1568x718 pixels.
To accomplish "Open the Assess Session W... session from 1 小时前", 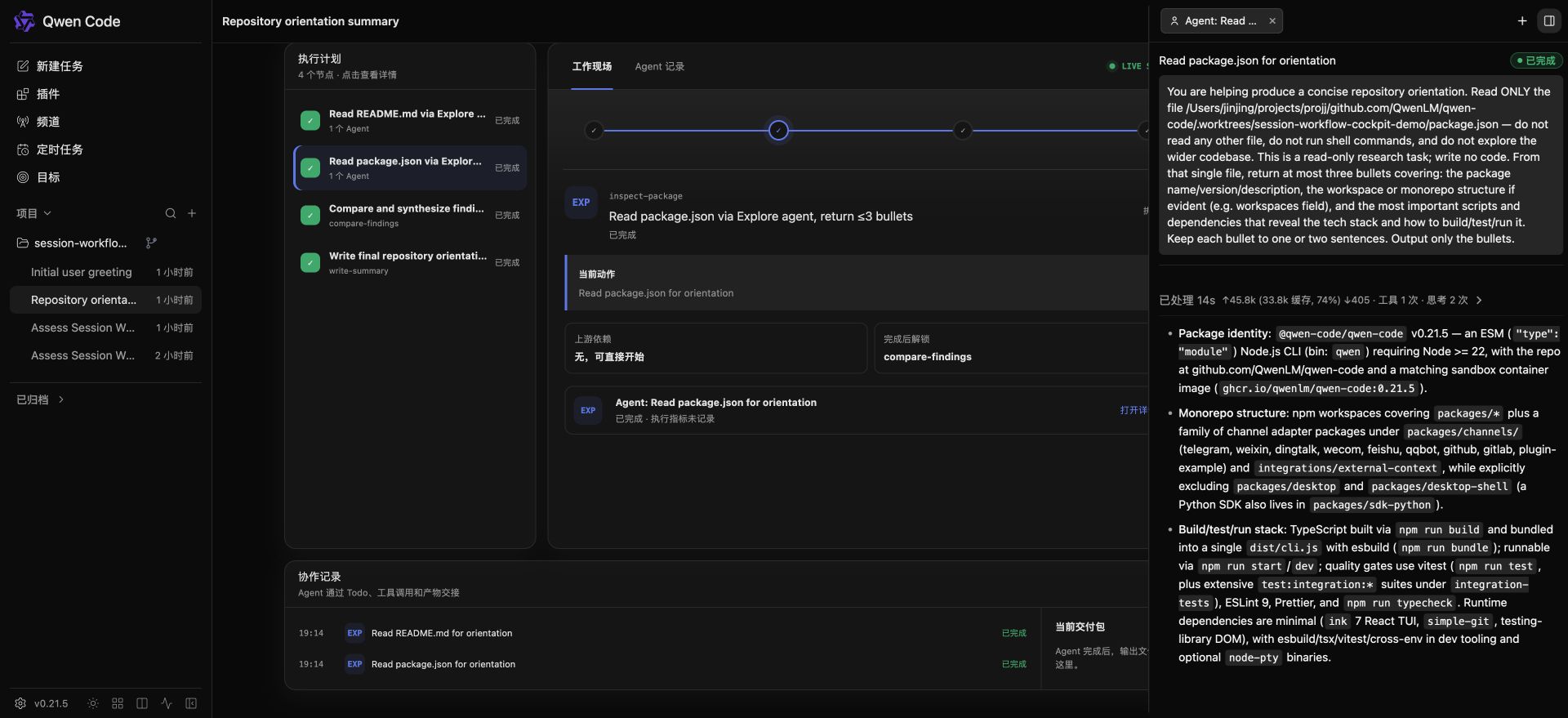I will click(x=105, y=328).
